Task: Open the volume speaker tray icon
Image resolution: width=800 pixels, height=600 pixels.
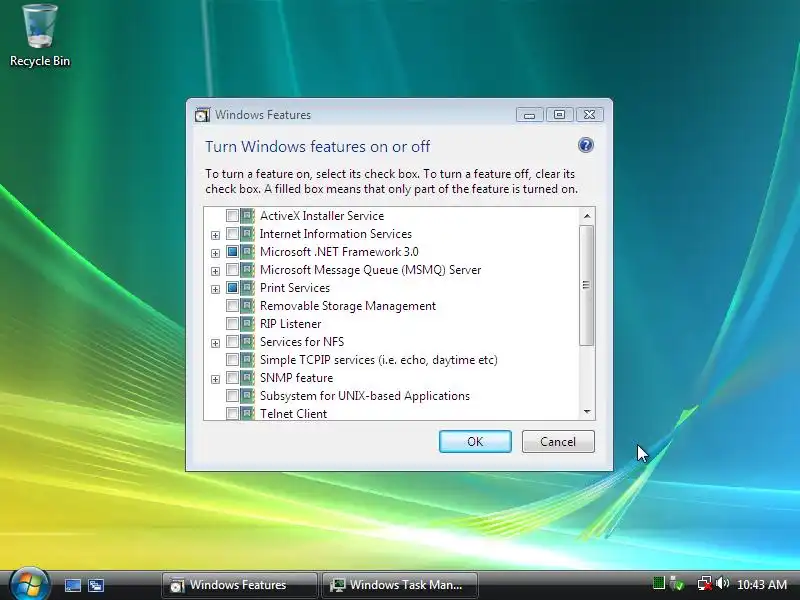Action: [722, 583]
